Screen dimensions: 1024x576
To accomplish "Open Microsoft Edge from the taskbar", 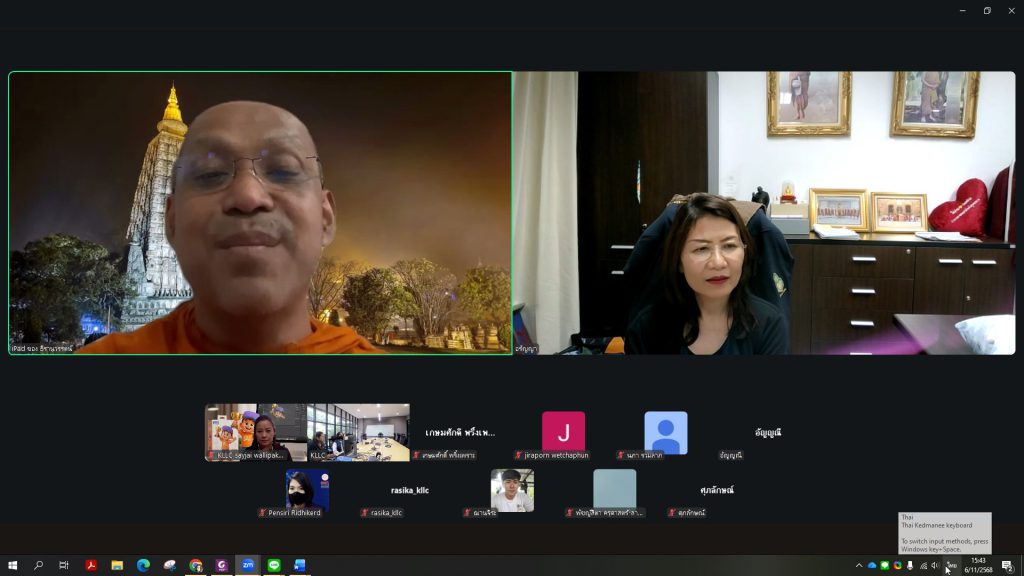I will pos(143,565).
